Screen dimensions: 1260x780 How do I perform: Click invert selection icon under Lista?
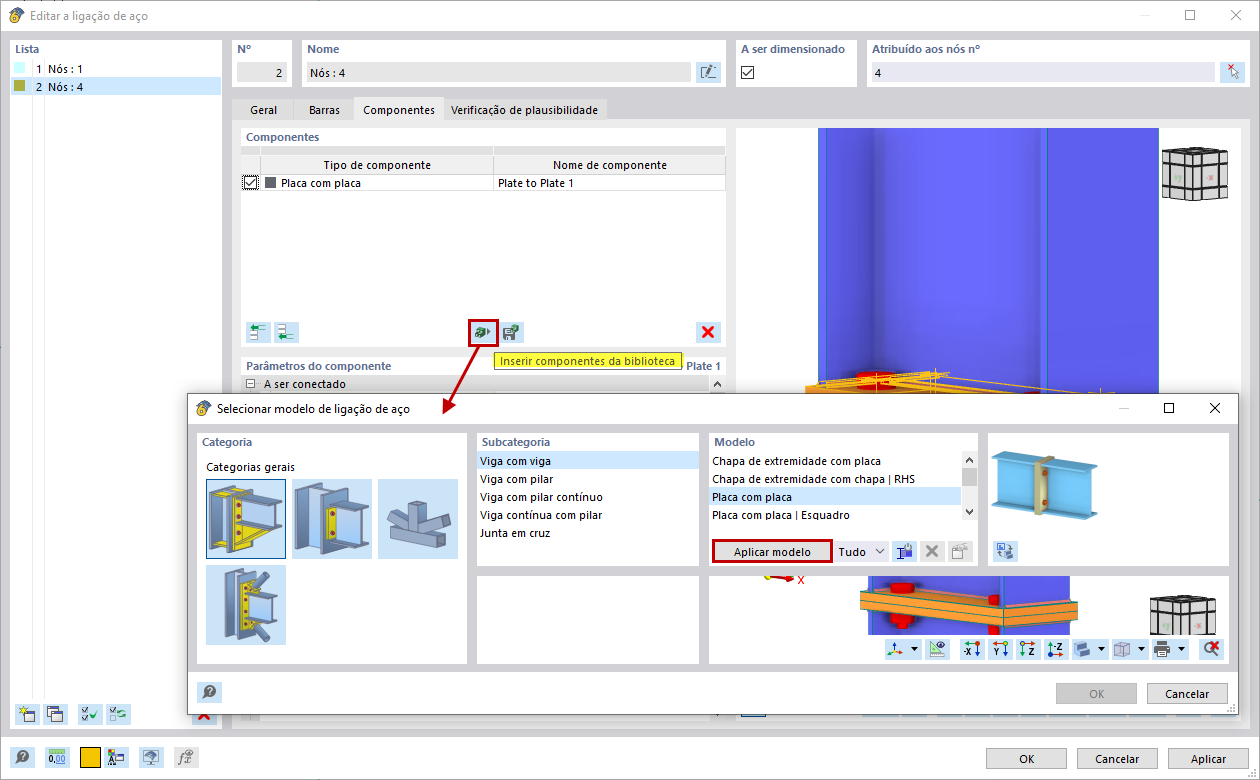pos(119,714)
